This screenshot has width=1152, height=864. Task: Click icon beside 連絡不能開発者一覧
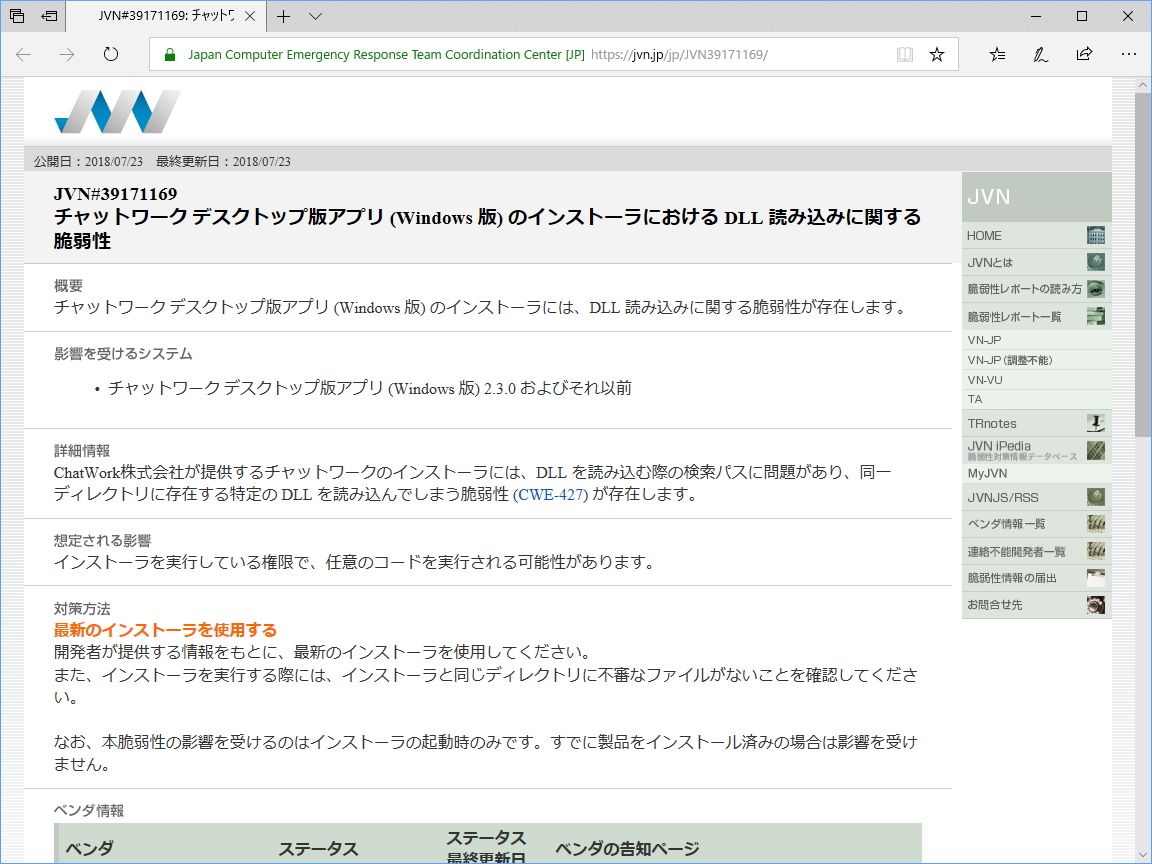click(1095, 551)
